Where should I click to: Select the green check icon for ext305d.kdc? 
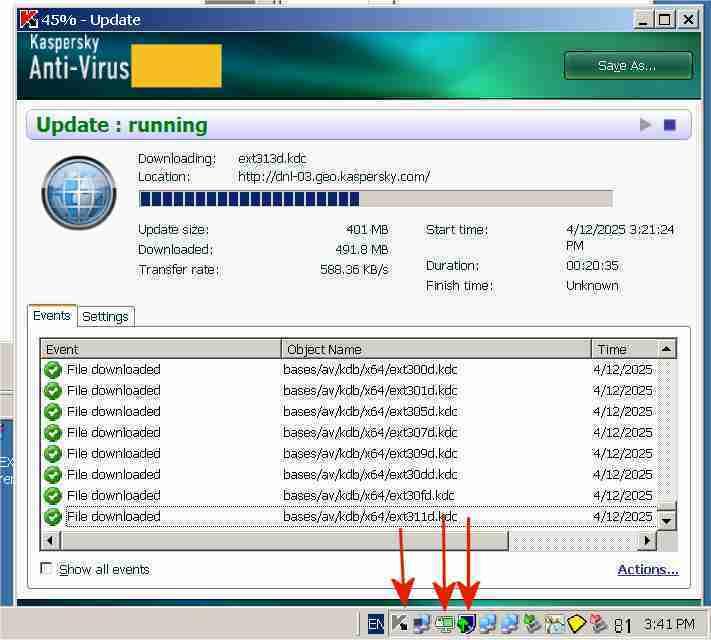(53, 411)
